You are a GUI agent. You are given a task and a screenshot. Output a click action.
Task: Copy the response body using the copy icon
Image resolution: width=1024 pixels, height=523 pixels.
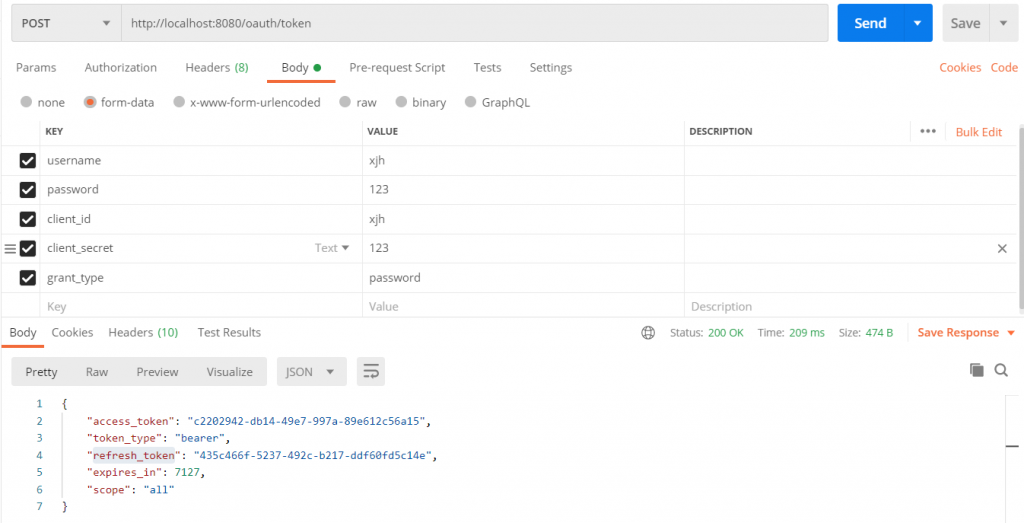[x=977, y=371]
